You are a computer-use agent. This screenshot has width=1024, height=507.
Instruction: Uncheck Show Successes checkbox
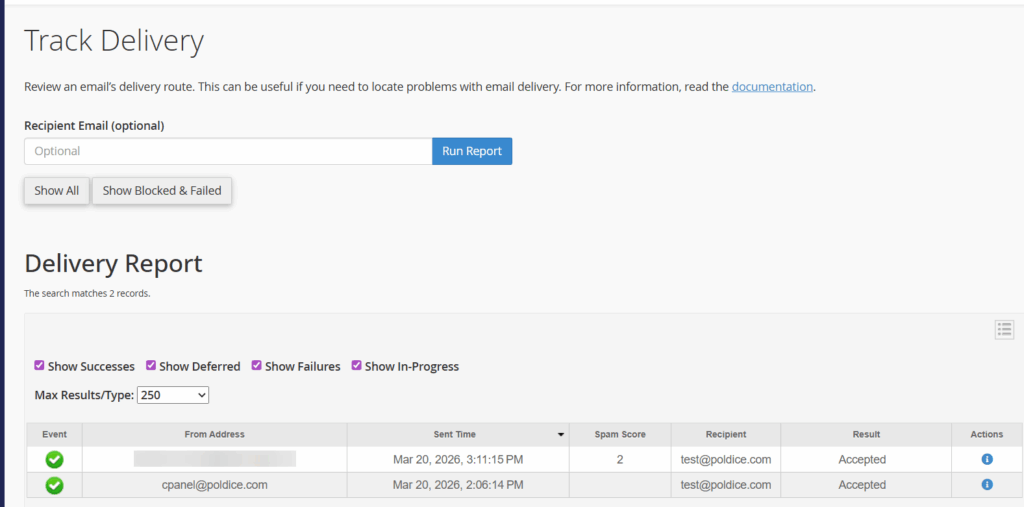point(40,366)
